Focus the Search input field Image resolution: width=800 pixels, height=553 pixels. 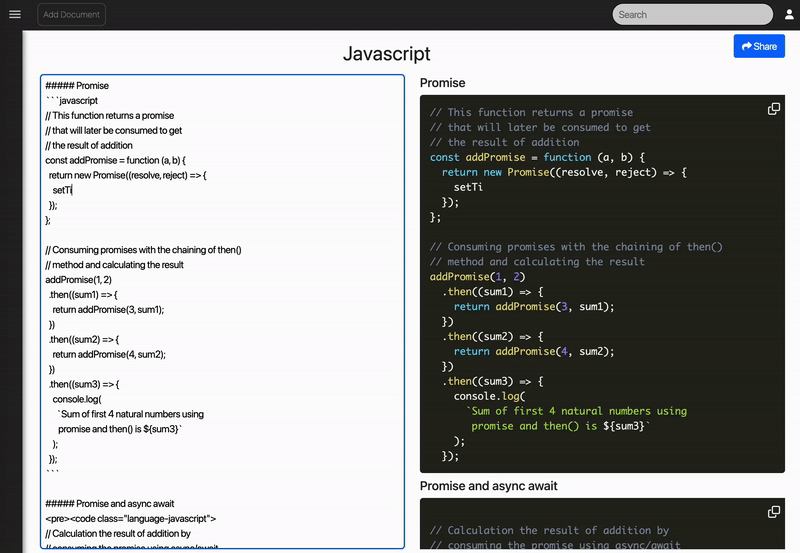pos(692,14)
